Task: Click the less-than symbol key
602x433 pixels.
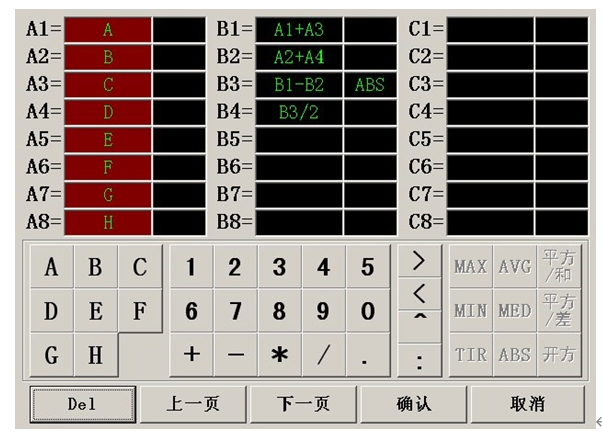Action: click(419, 294)
